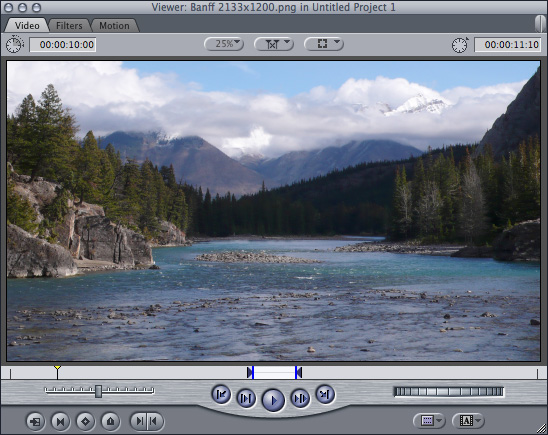Add a motion keyframe with diamond button
Viewport: 548px width, 435px height.
point(85,421)
